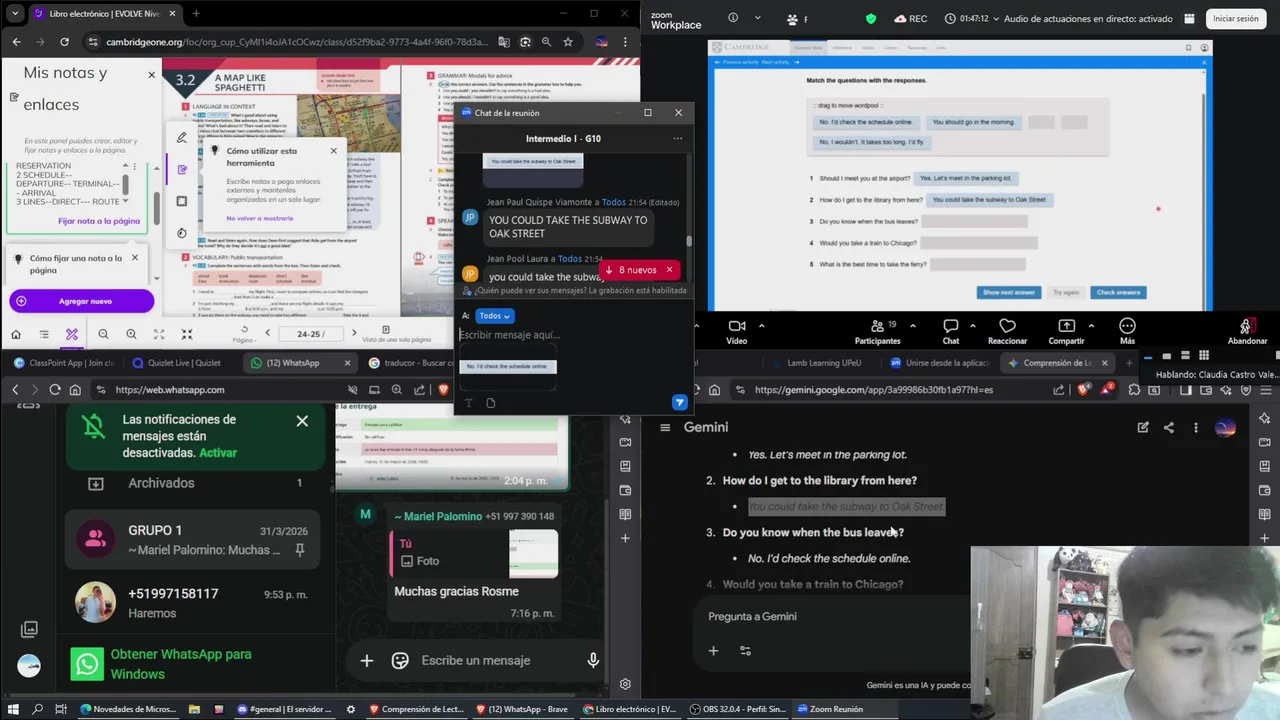Open Zoom Reaccionar menu
The image size is (1280, 720).
pyautogui.click(x=1007, y=332)
